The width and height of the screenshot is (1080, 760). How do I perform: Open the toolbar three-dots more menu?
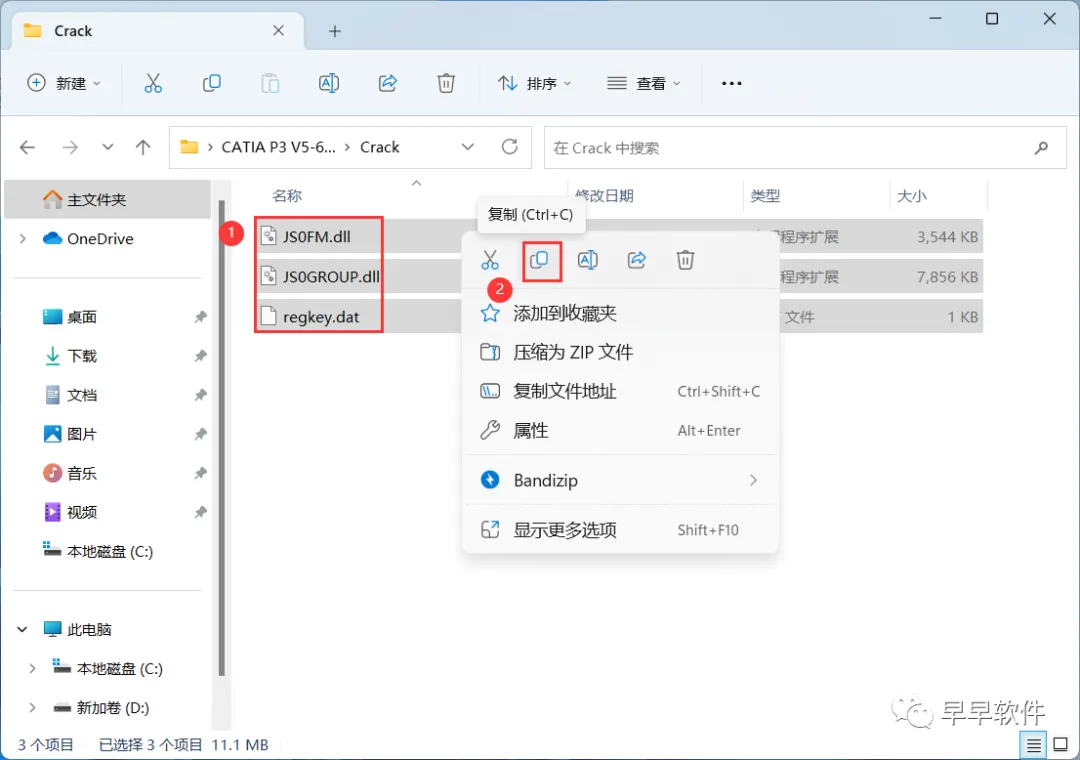coord(731,83)
